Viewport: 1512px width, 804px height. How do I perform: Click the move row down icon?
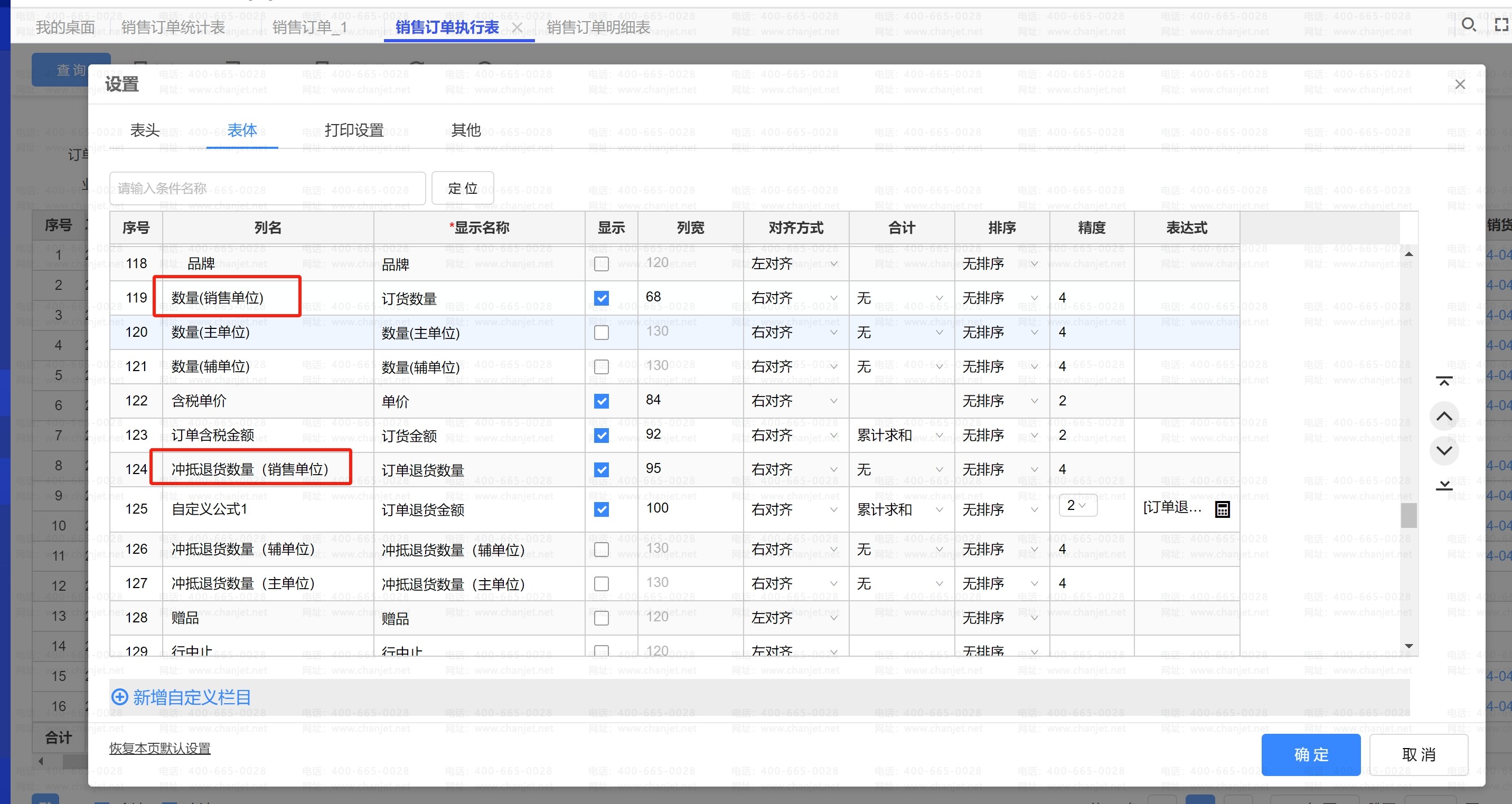(1443, 451)
